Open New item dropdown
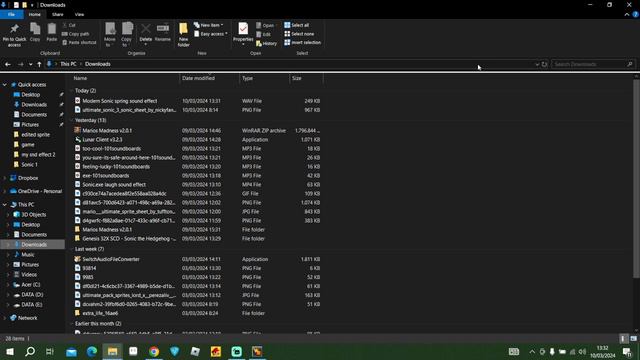 [x=209, y=25]
